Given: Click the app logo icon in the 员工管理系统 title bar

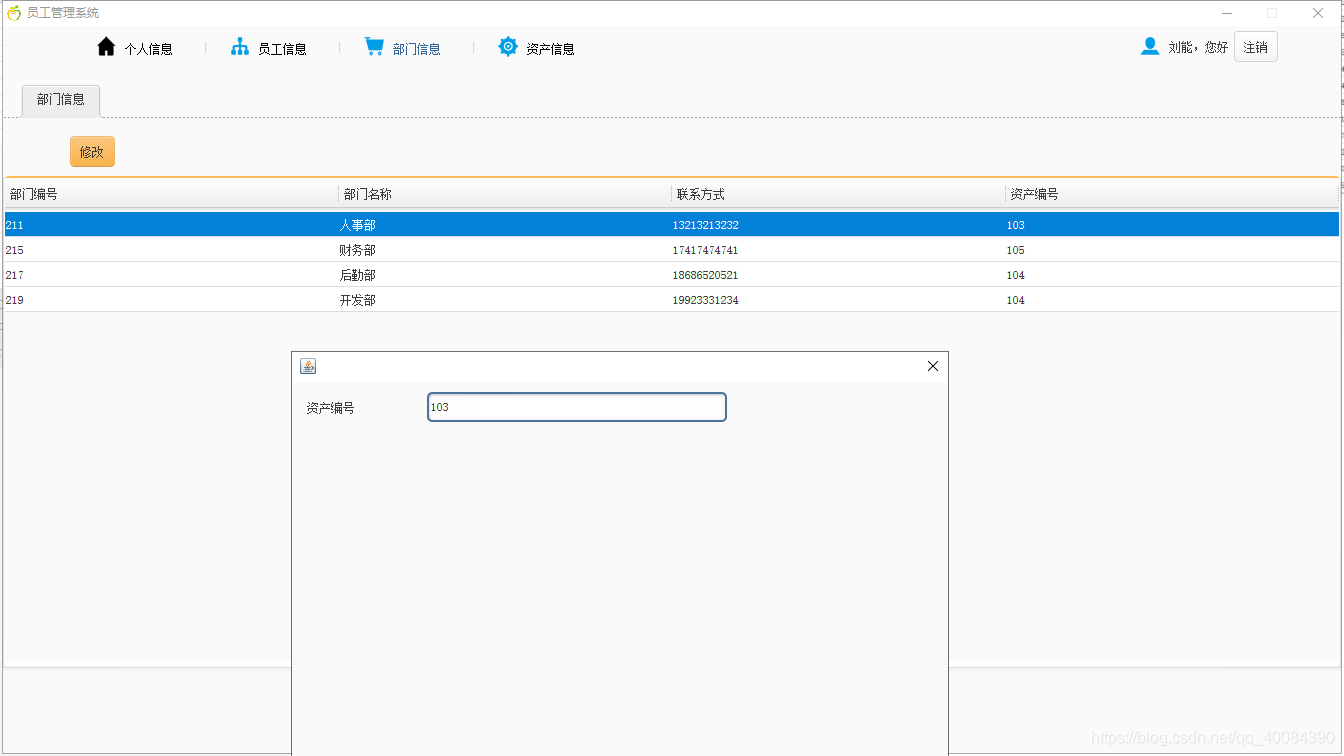Looking at the screenshot, I should tap(14, 13).
